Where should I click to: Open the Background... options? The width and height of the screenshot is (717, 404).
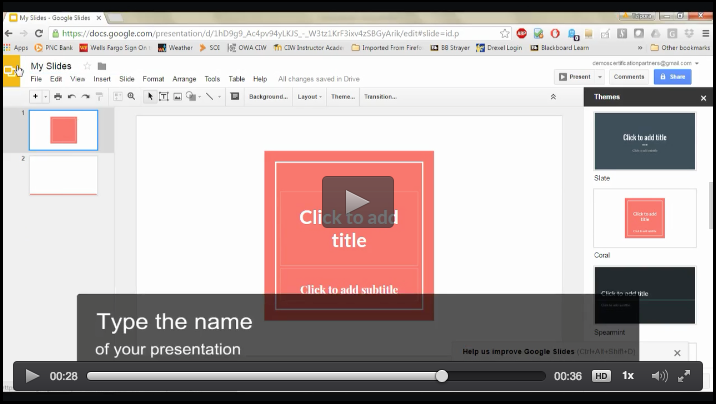click(268, 96)
